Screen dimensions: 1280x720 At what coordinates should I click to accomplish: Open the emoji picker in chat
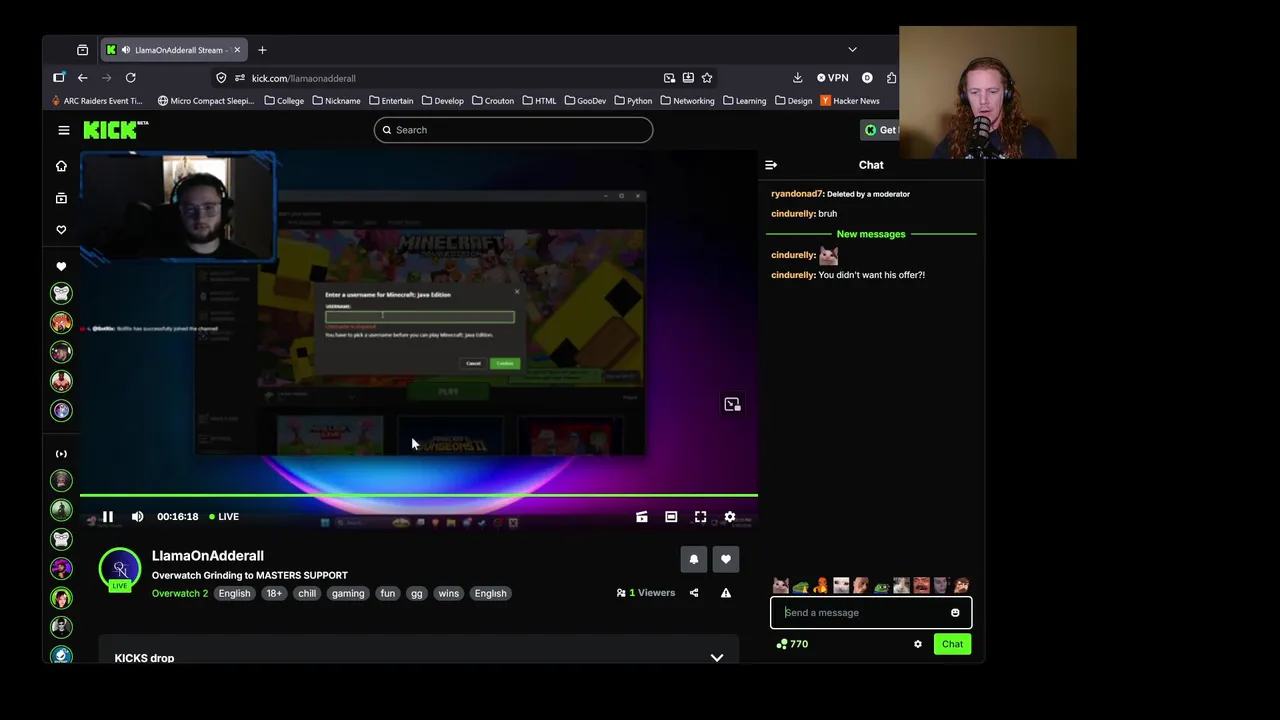click(x=955, y=613)
